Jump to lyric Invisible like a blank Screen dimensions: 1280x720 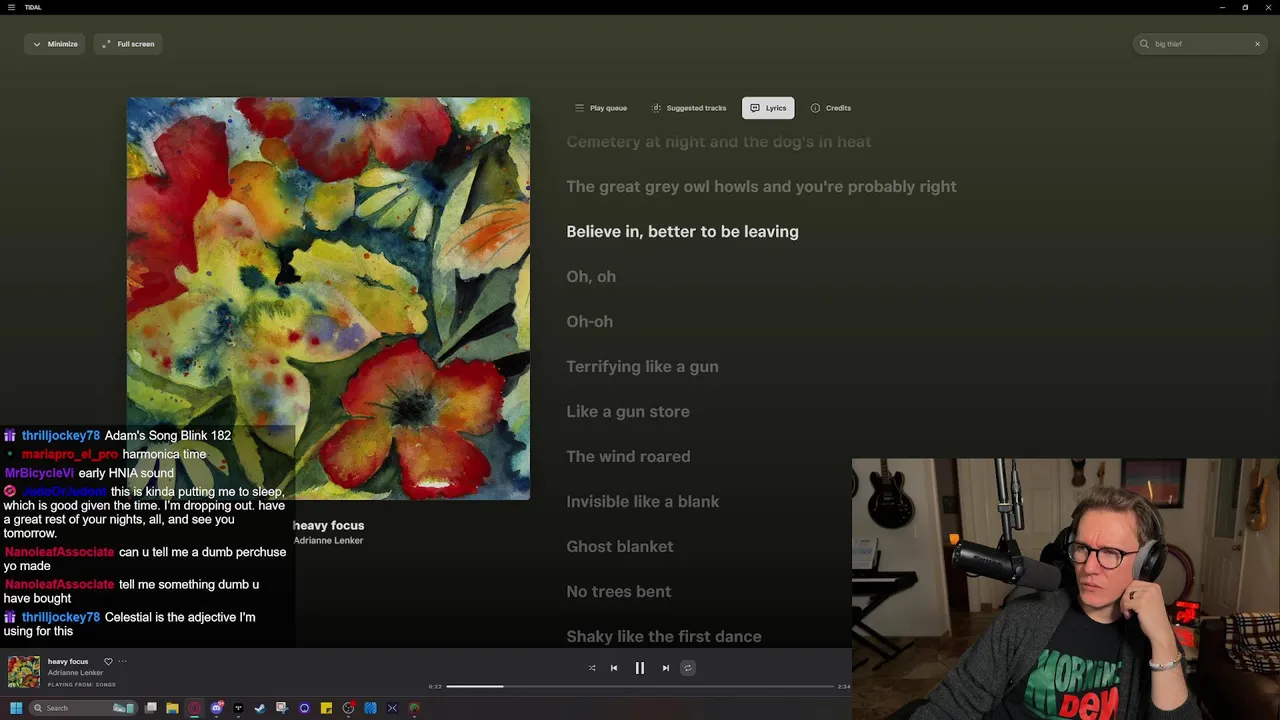[643, 502]
